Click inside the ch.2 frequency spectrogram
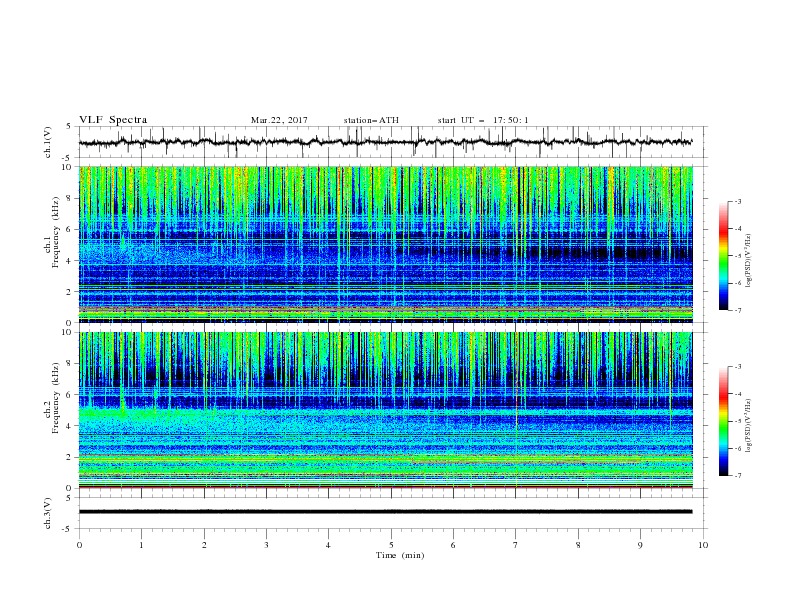Image resolution: width=792 pixels, height=612 pixels. point(386,410)
